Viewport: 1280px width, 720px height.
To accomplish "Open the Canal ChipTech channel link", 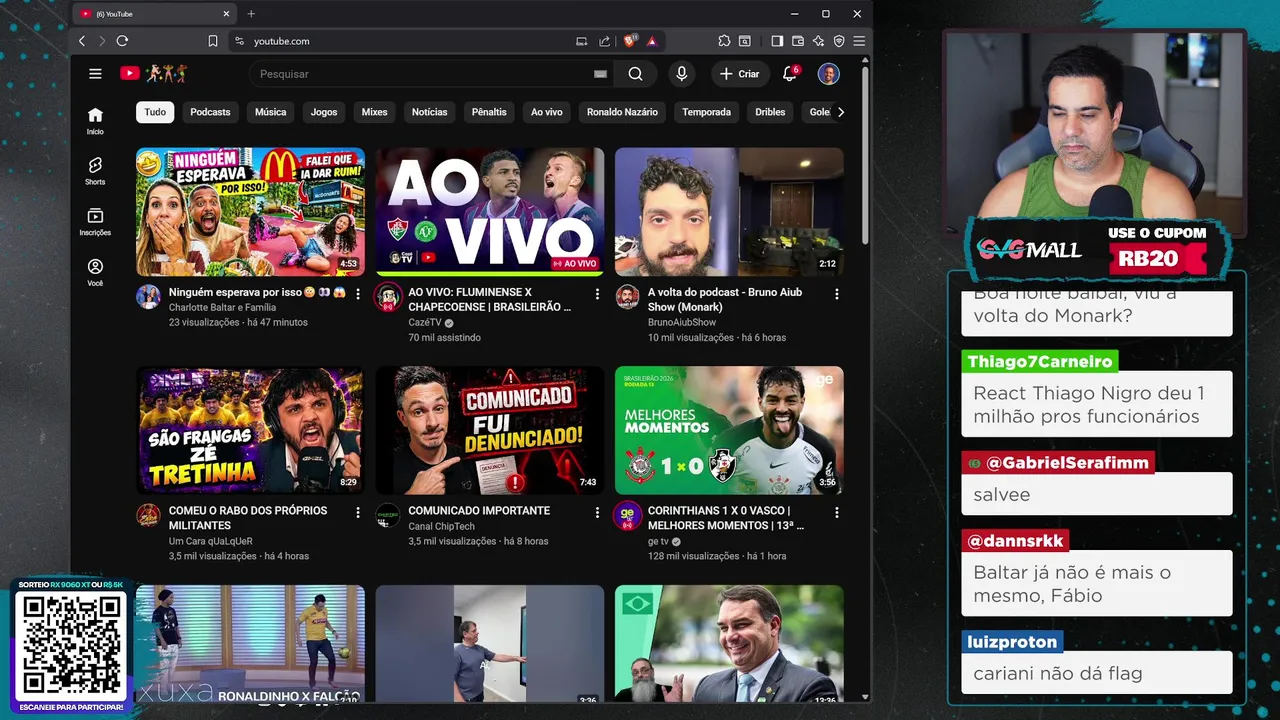I will click(441, 526).
